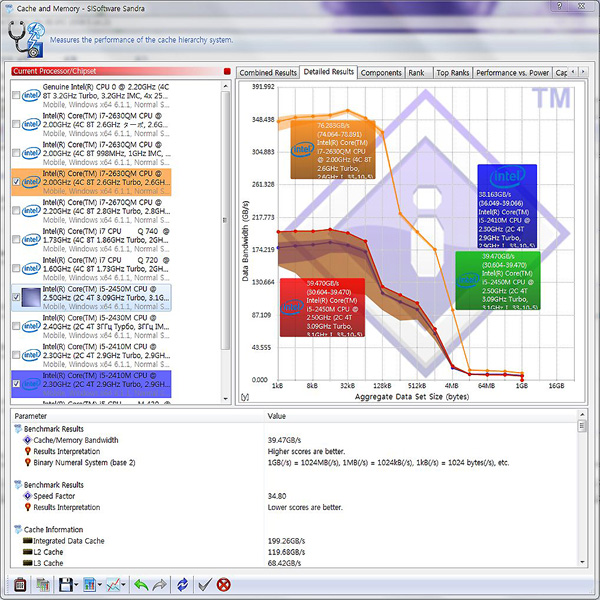600x600 pixels.
Task: Collapse the second Benchmark Results group above Speed Factor
Action: 18,484
